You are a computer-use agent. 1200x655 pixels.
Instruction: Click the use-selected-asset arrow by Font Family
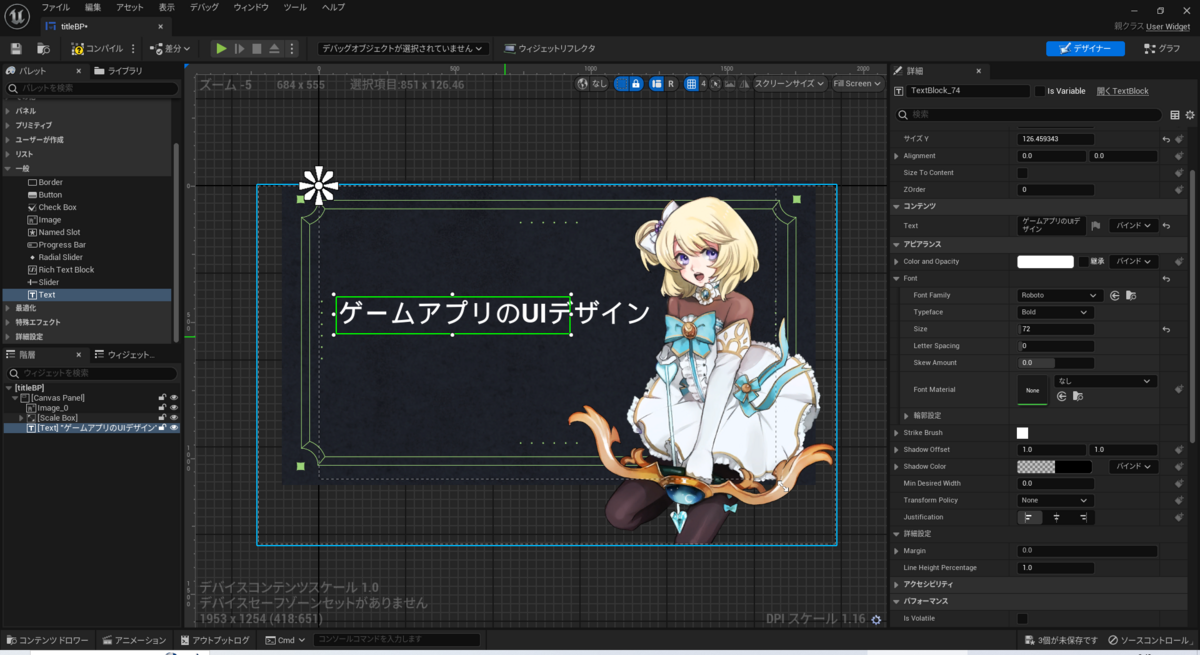[x=1114, y=296]
